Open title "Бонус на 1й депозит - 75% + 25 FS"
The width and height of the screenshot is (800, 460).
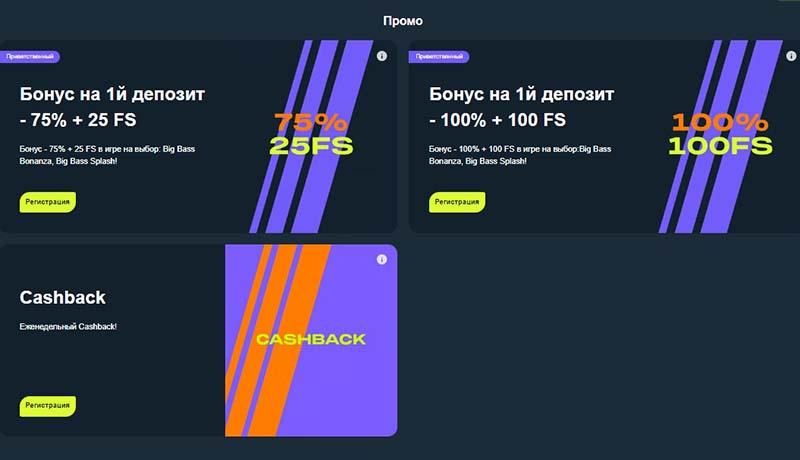(x=112, y=107)
